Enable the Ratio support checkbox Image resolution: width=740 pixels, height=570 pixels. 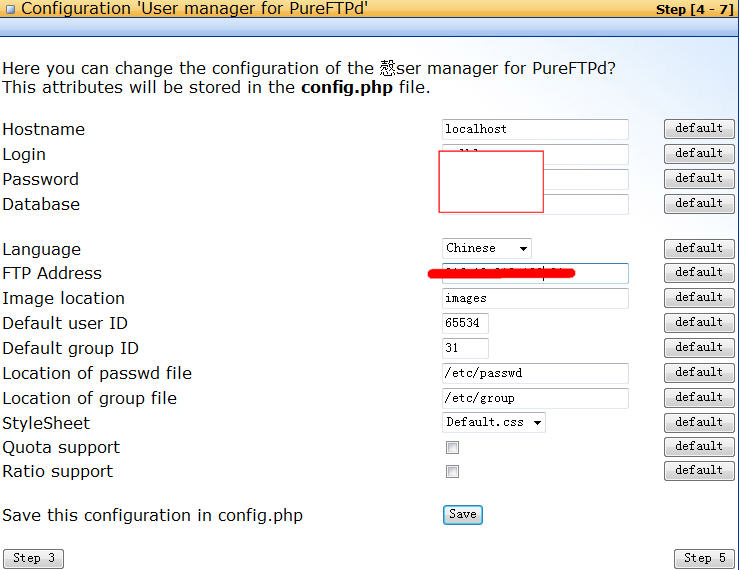(x=453, y=471)
